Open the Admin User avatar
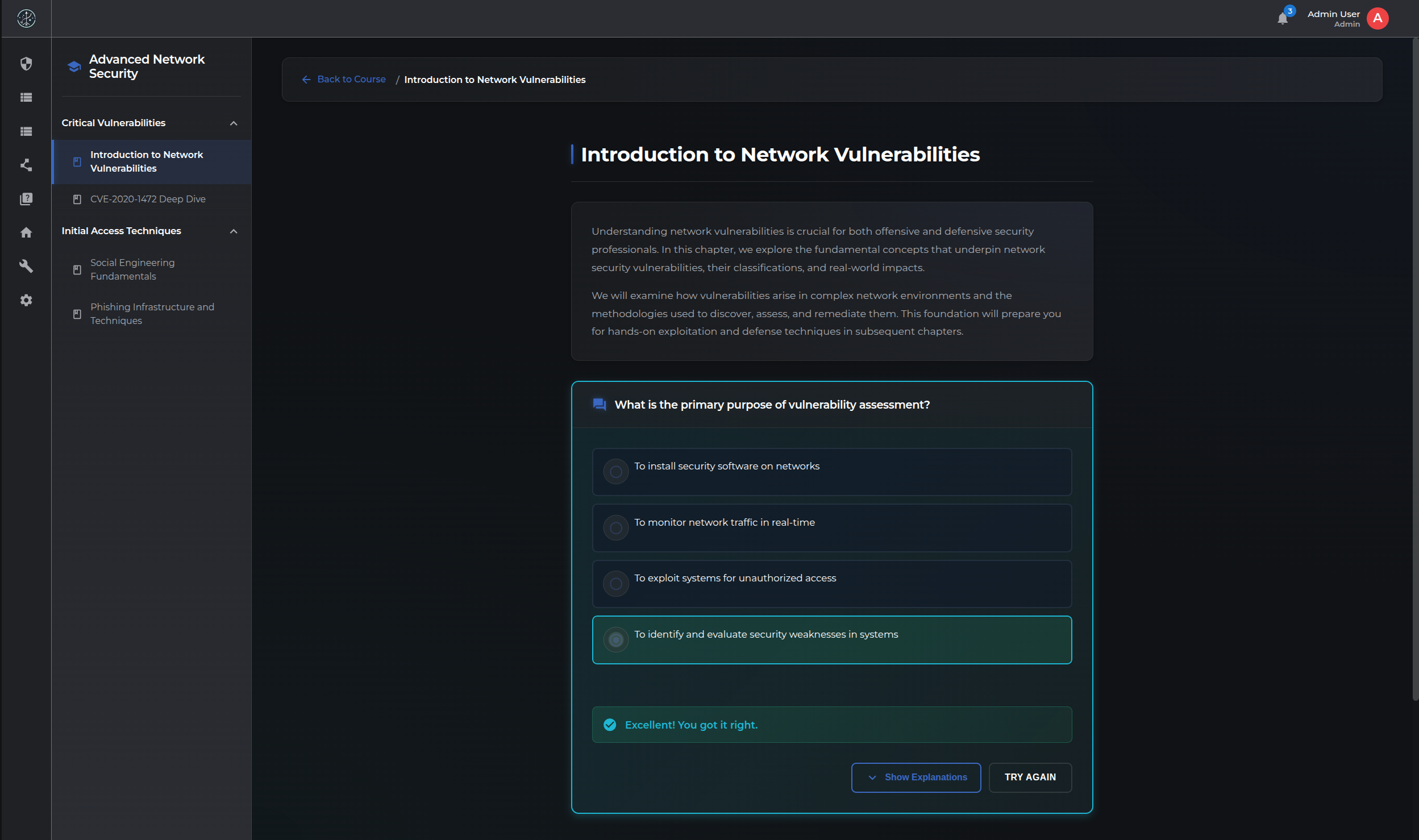 1378,19
